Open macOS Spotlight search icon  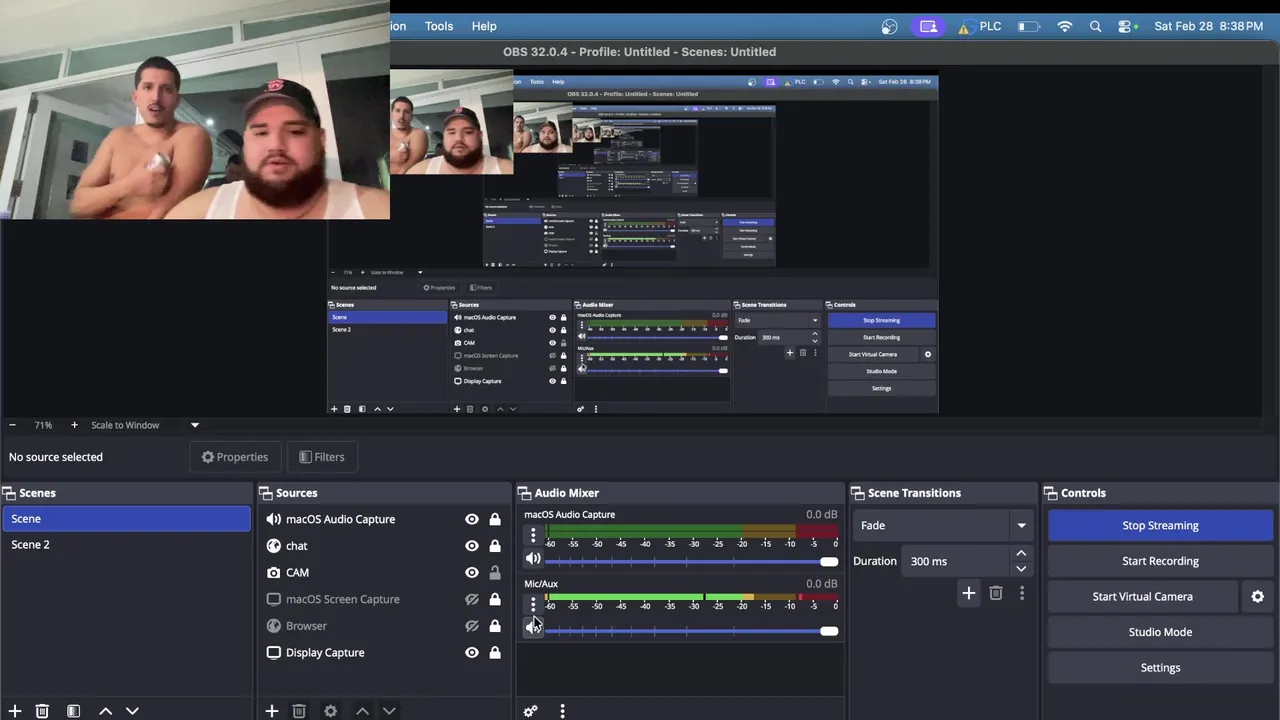[1095, 27]
